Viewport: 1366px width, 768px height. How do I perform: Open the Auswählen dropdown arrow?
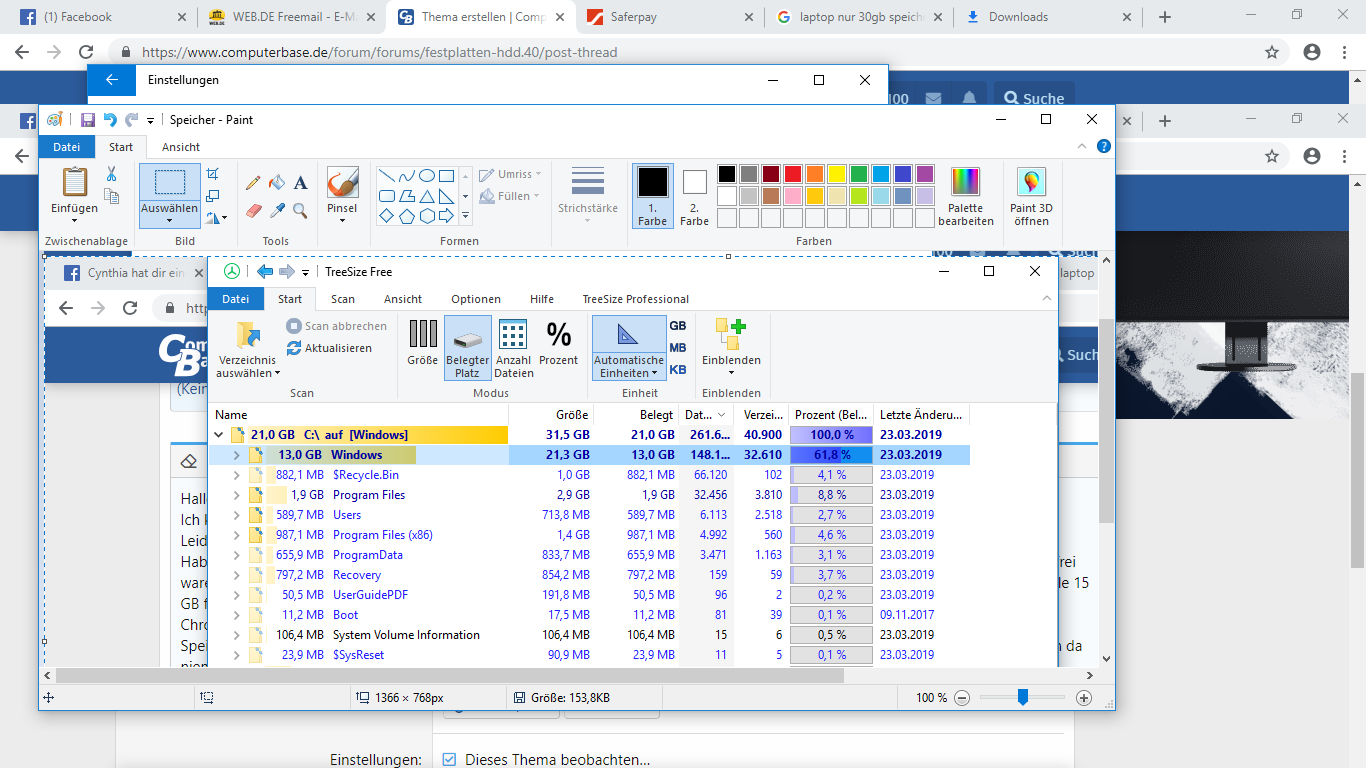(169, 221)
